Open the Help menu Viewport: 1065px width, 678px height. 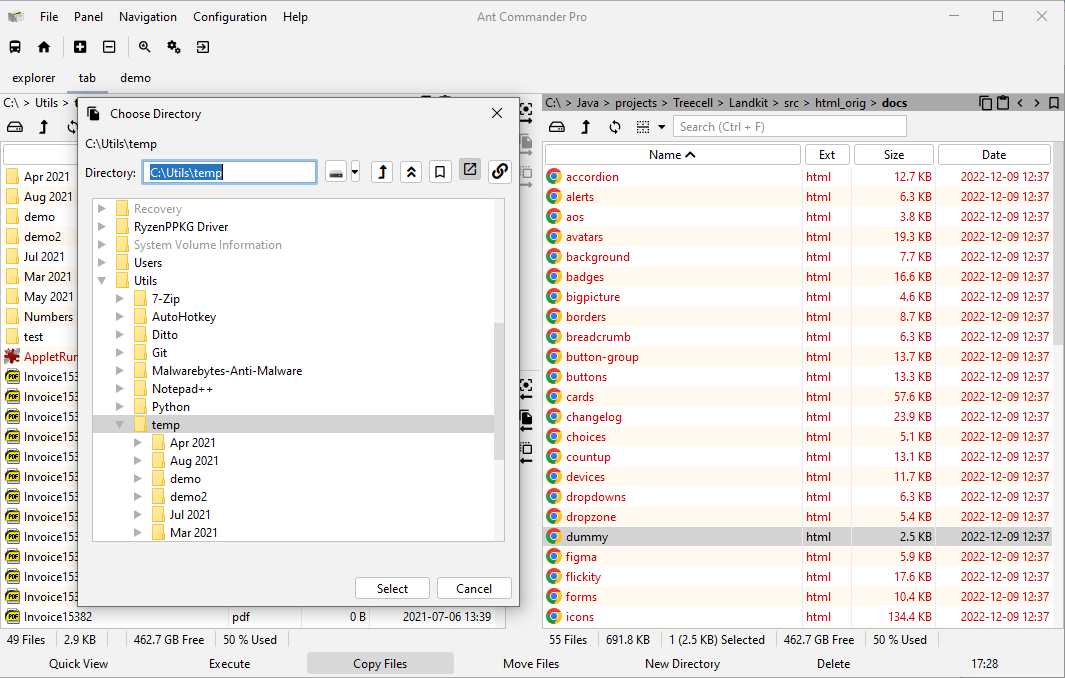pos(295,17)
